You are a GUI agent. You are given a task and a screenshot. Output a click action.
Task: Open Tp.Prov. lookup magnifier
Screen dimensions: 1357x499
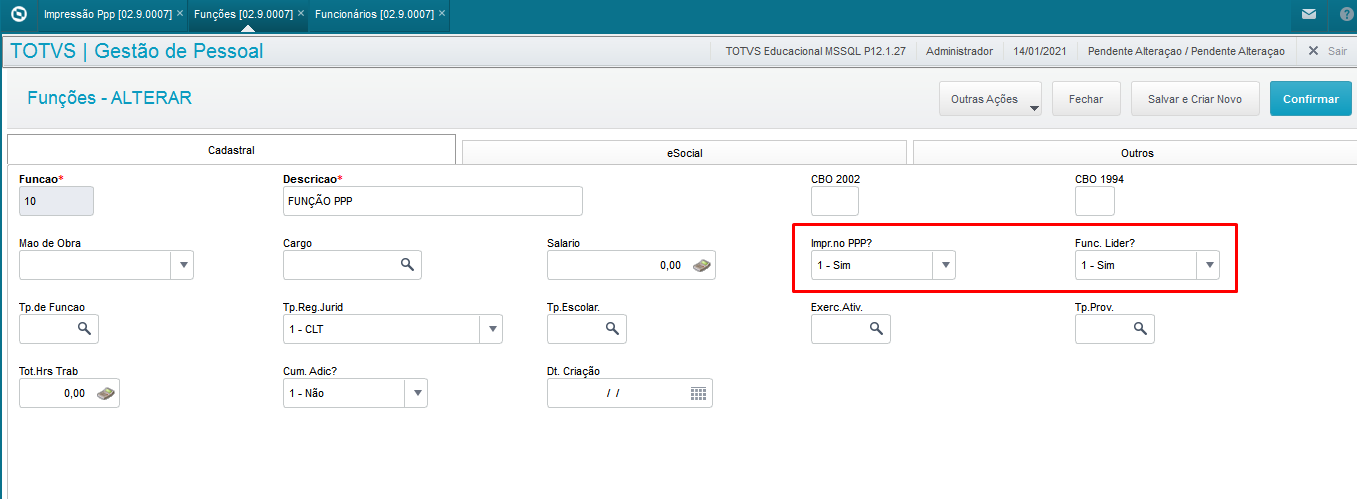click(x=1140, y=329)
